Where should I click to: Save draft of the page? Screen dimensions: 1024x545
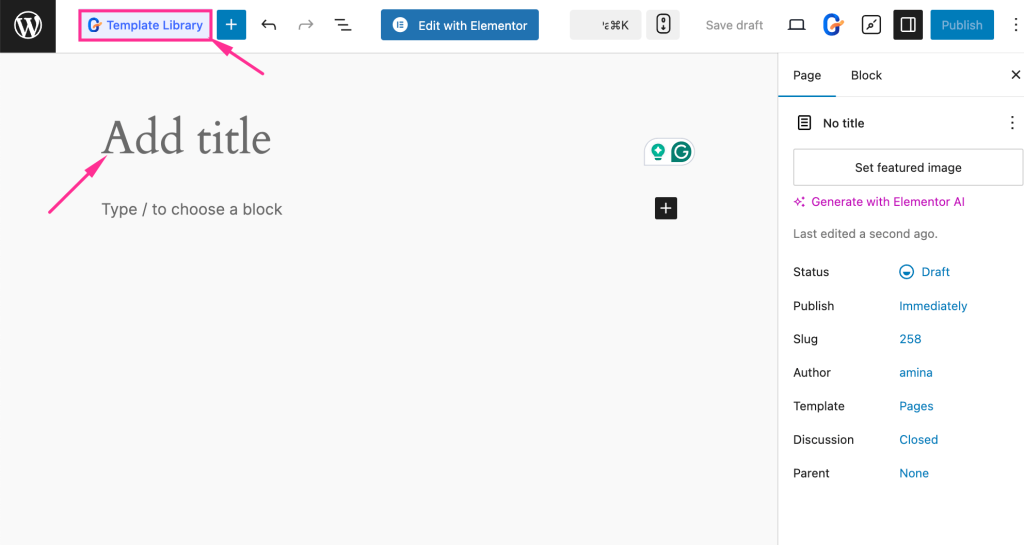734,25
